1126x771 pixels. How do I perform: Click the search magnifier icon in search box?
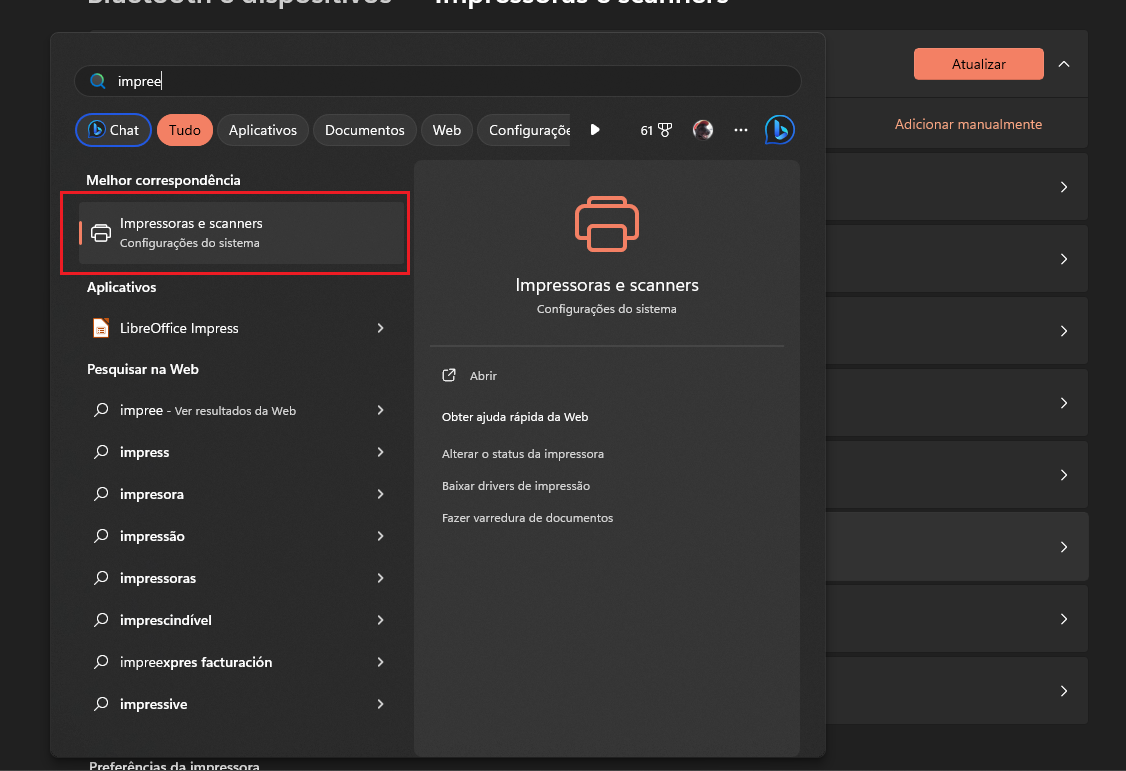click(98, 81)
